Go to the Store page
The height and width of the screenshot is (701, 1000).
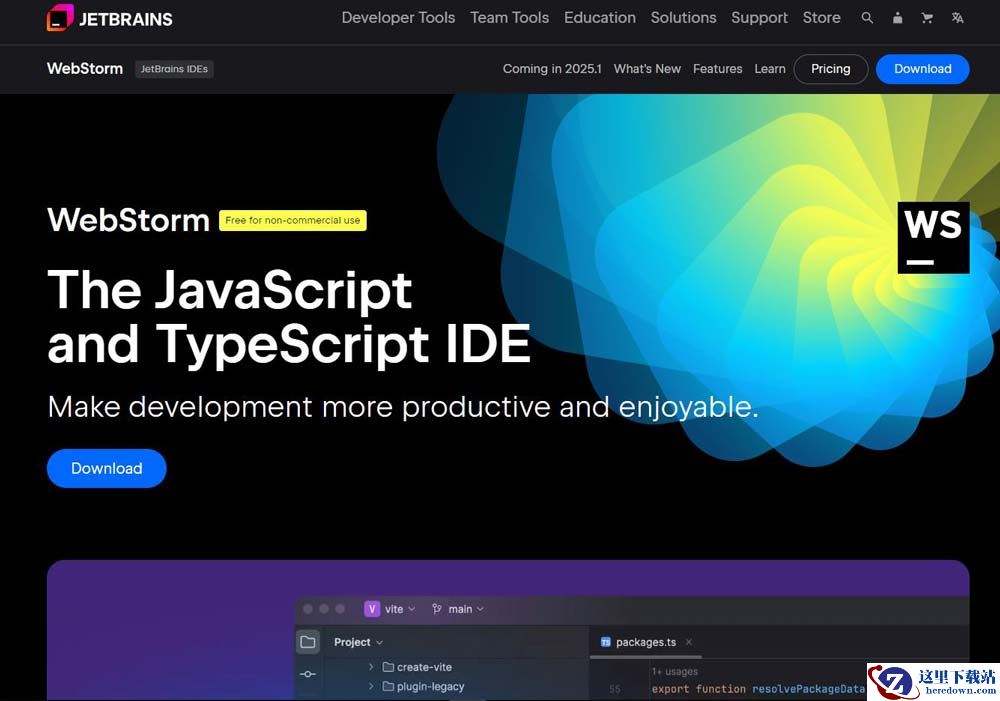click(x=821, y=18)
